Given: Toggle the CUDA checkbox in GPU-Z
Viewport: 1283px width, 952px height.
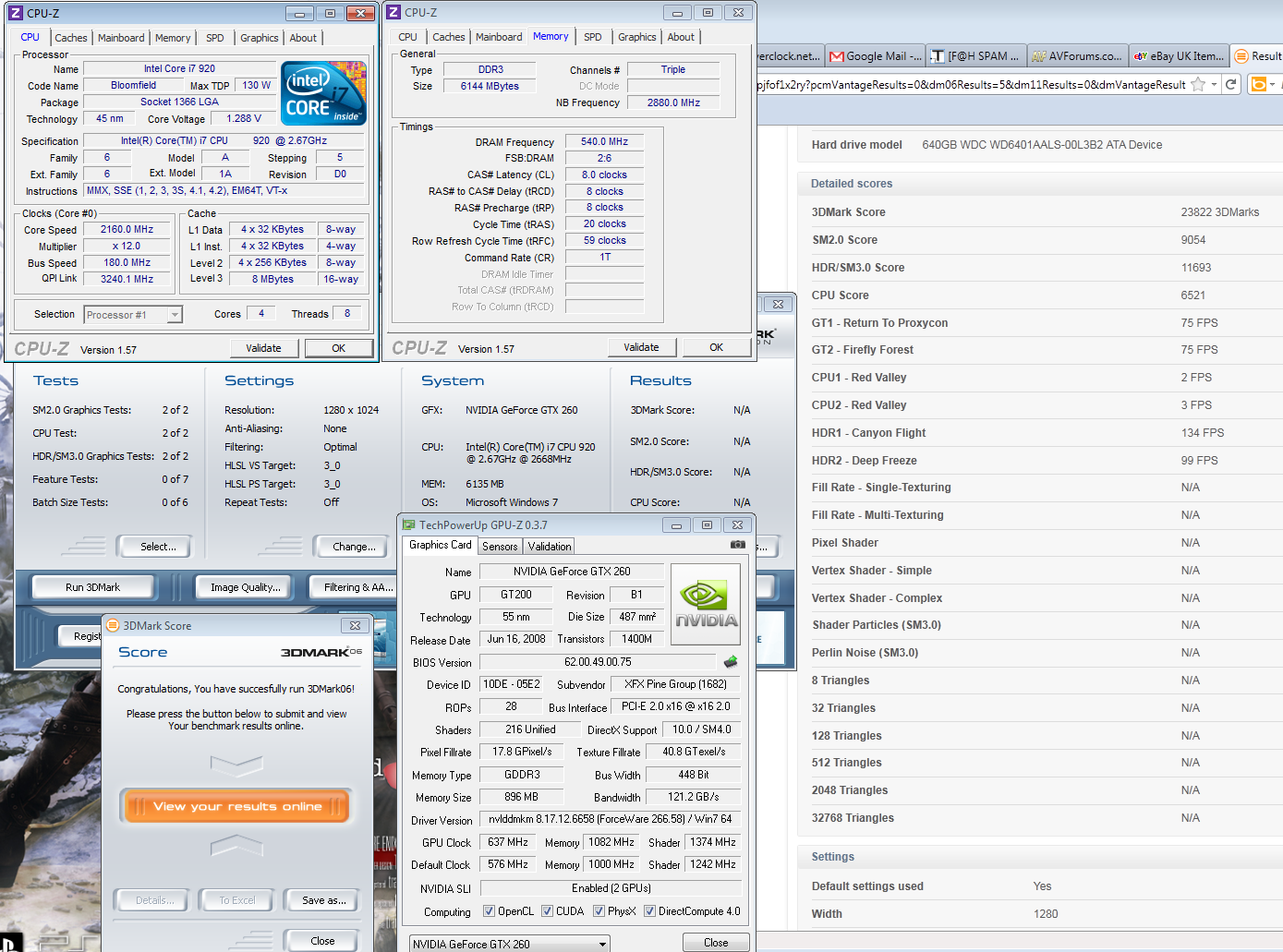Looking at the screenshot, I should [547, 911].
